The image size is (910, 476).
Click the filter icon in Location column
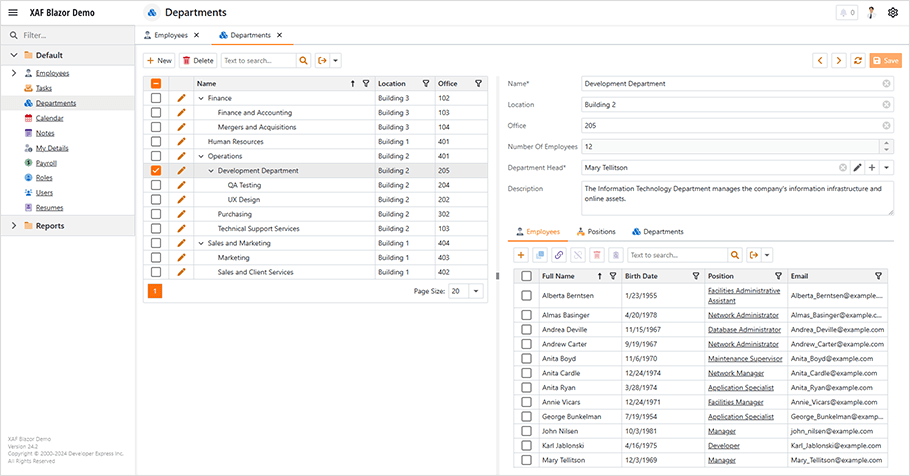pos(427,84)
